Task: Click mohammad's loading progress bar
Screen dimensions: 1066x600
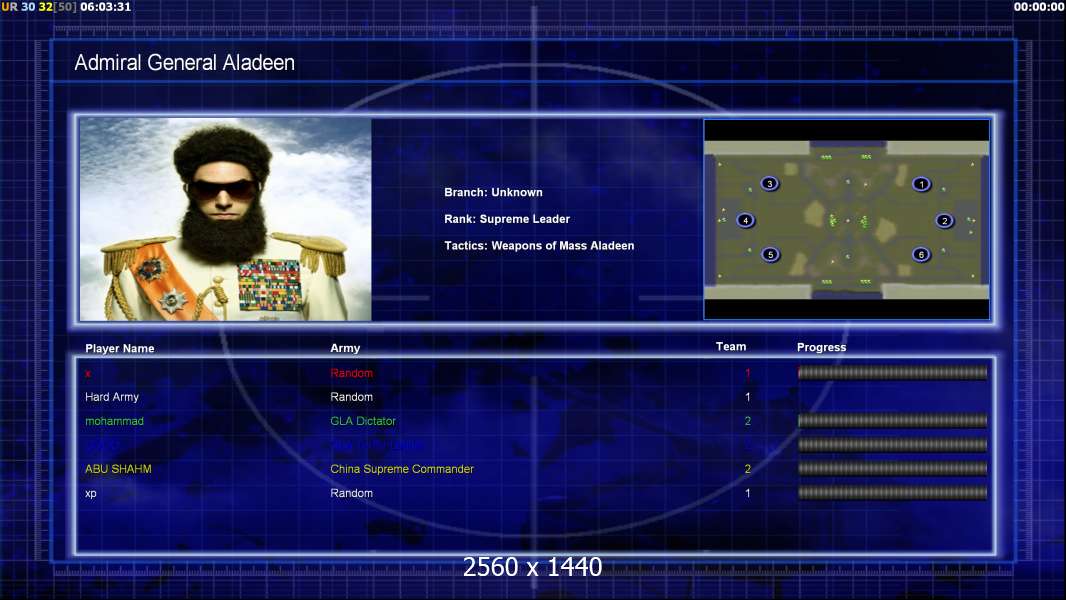Action: coord(893,421)
